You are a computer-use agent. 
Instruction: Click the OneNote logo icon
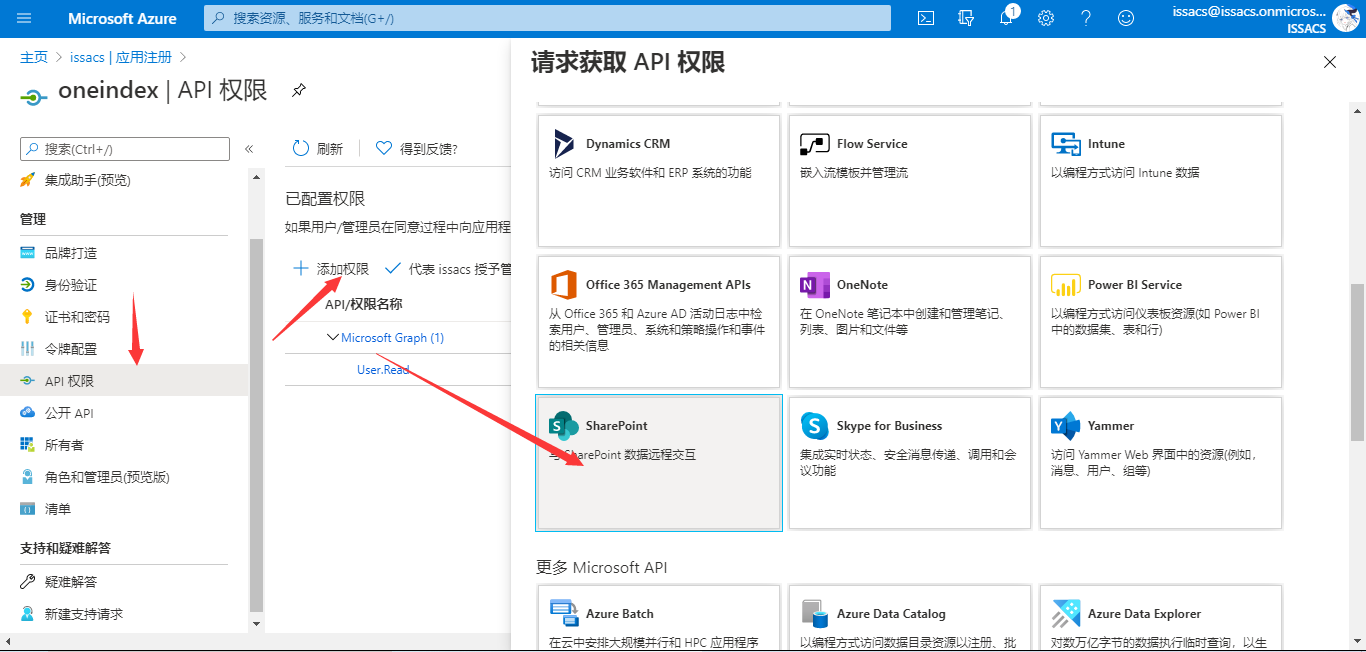(x=815, y=285)
